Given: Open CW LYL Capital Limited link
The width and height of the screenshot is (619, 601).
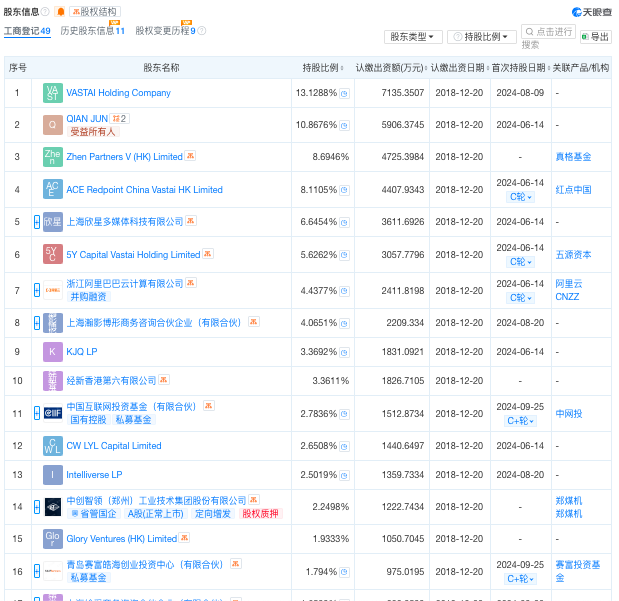Looking at the screenshot, I should pos(114,446).
